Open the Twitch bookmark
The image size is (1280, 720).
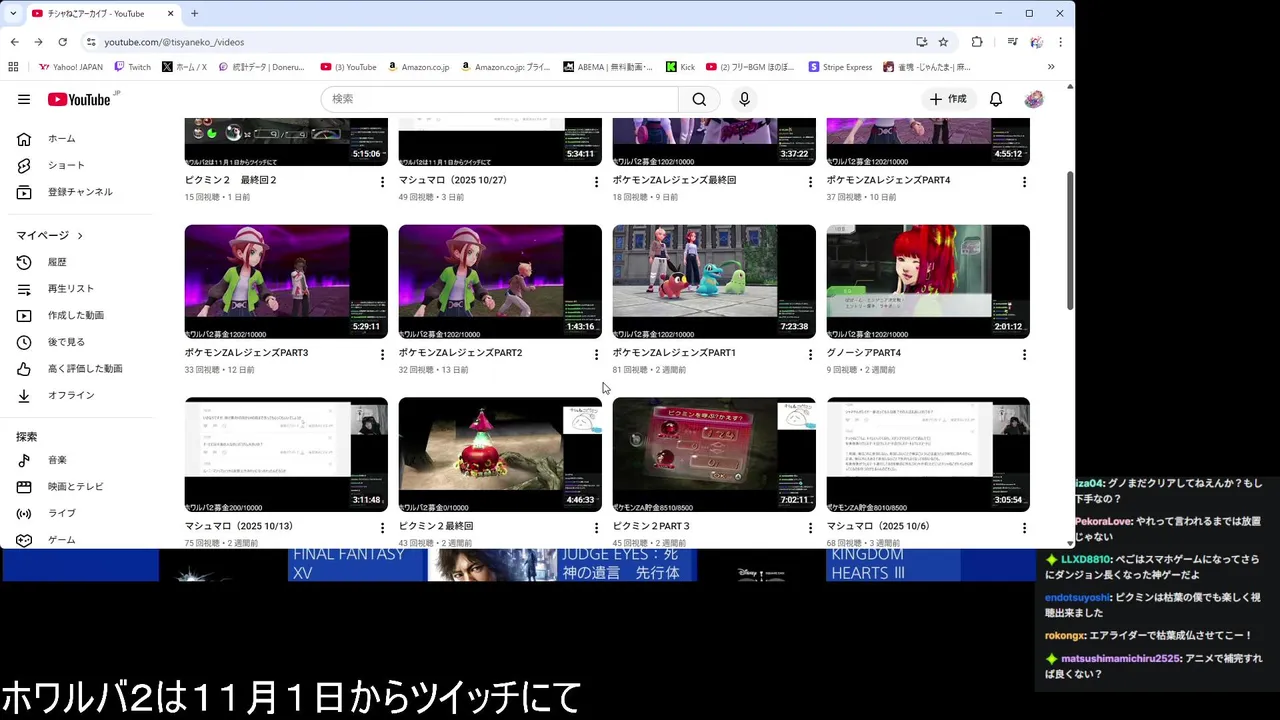tap(132, 67)
